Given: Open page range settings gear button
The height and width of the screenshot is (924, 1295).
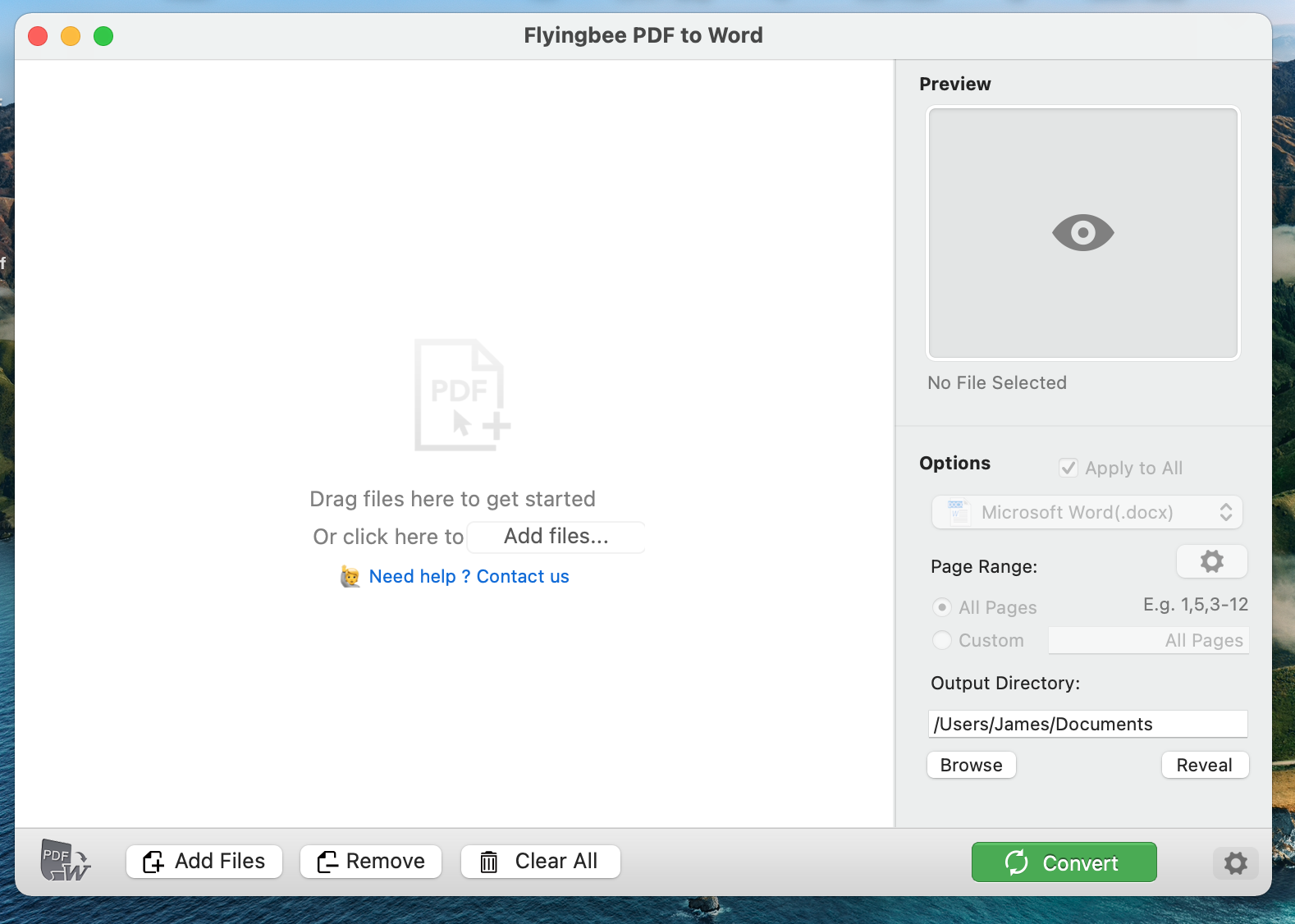Looking at the screenshot, I should [1211, 561].
